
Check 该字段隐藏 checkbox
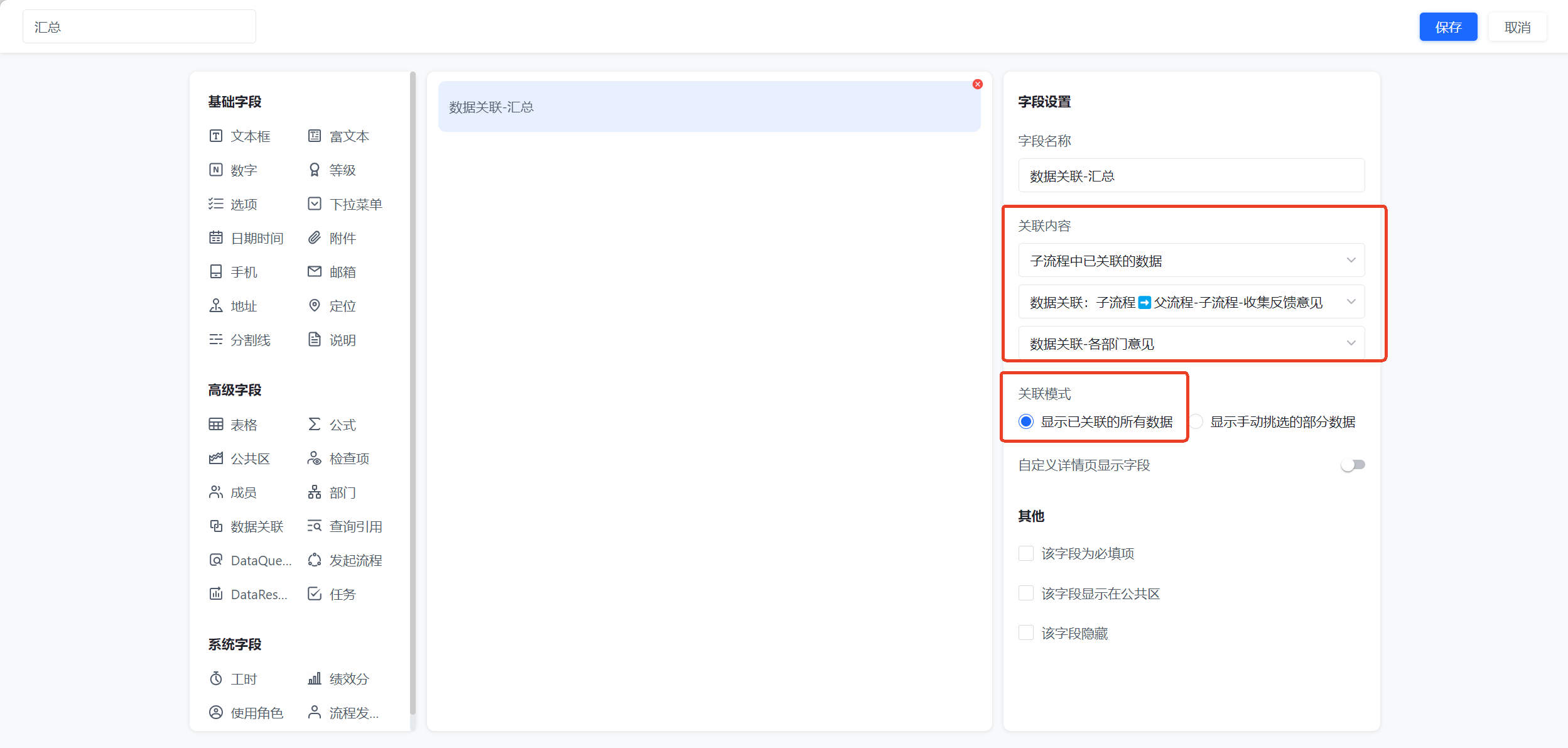tap(1026, 632)
